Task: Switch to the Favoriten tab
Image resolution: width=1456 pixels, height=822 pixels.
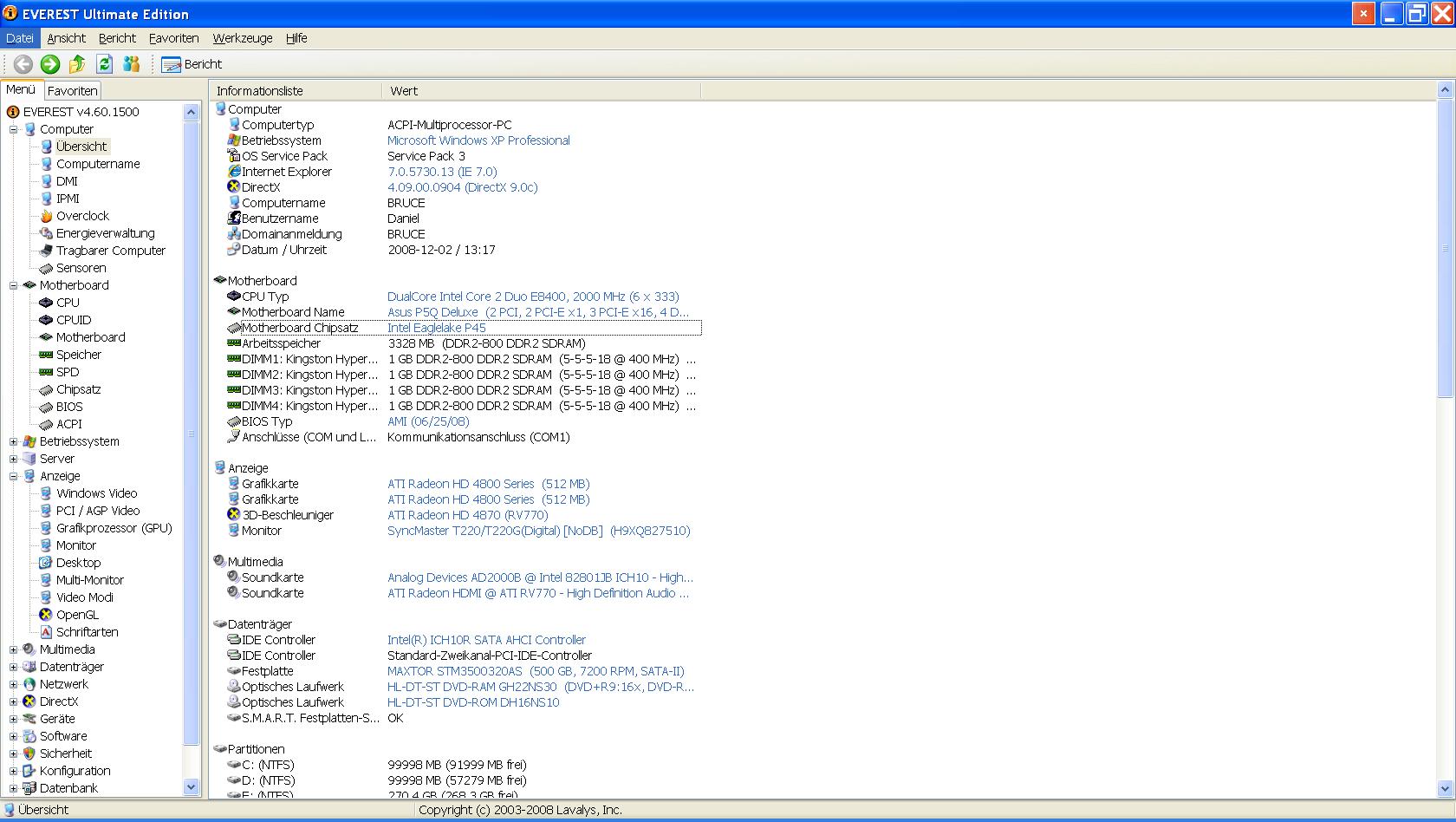Action: 72,90
